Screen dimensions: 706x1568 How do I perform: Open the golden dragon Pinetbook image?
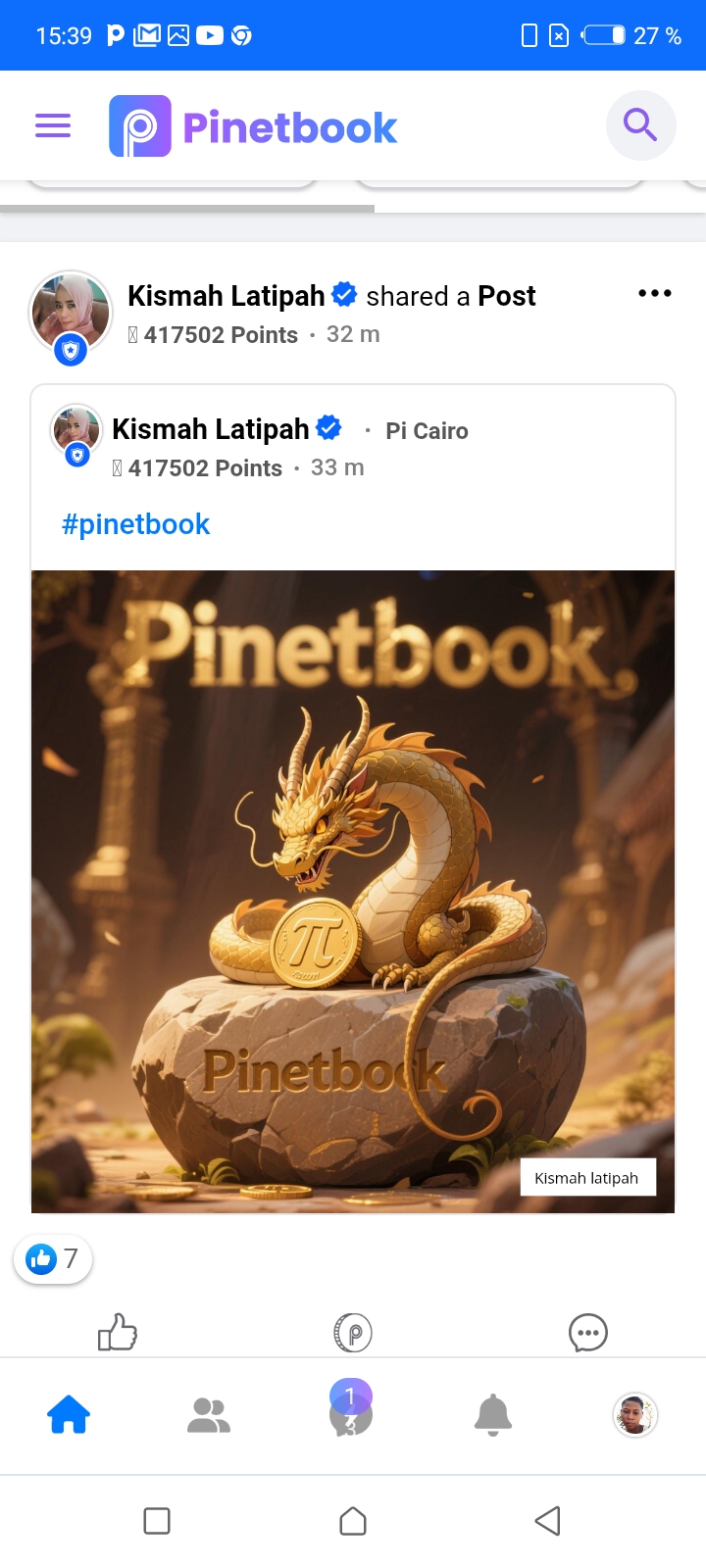(353, 892)
